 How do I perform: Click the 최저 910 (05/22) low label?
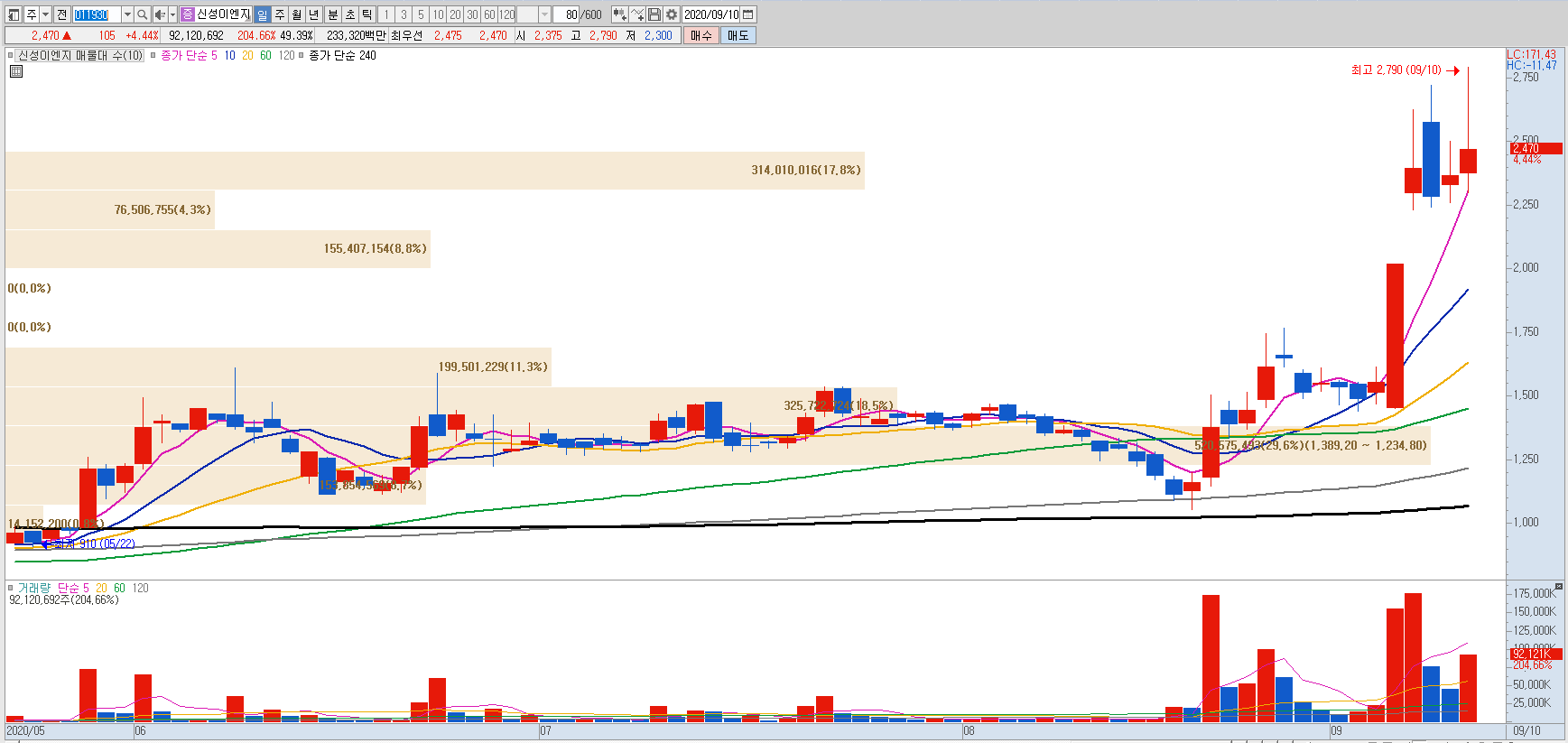(93, 543)
